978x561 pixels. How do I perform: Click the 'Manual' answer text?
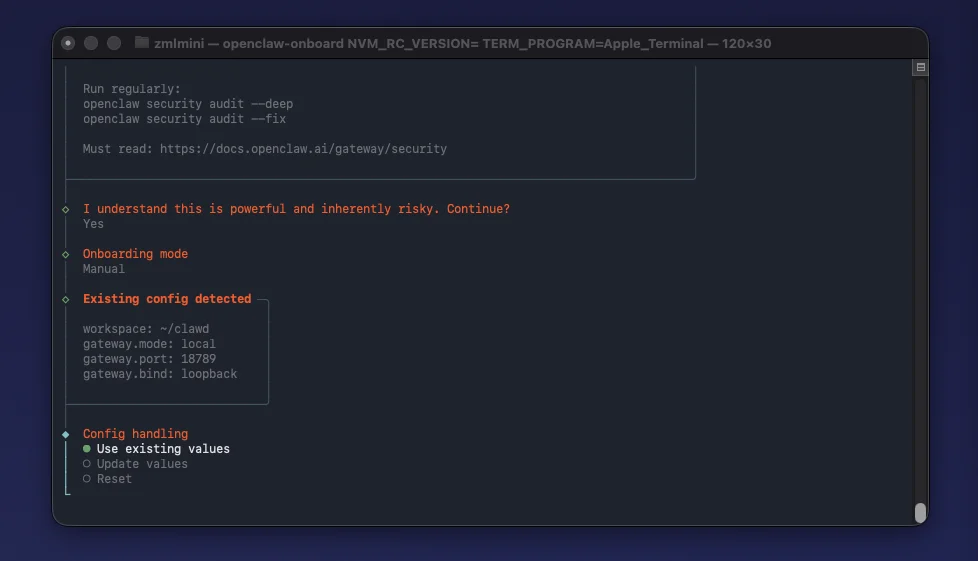(104, 269)
